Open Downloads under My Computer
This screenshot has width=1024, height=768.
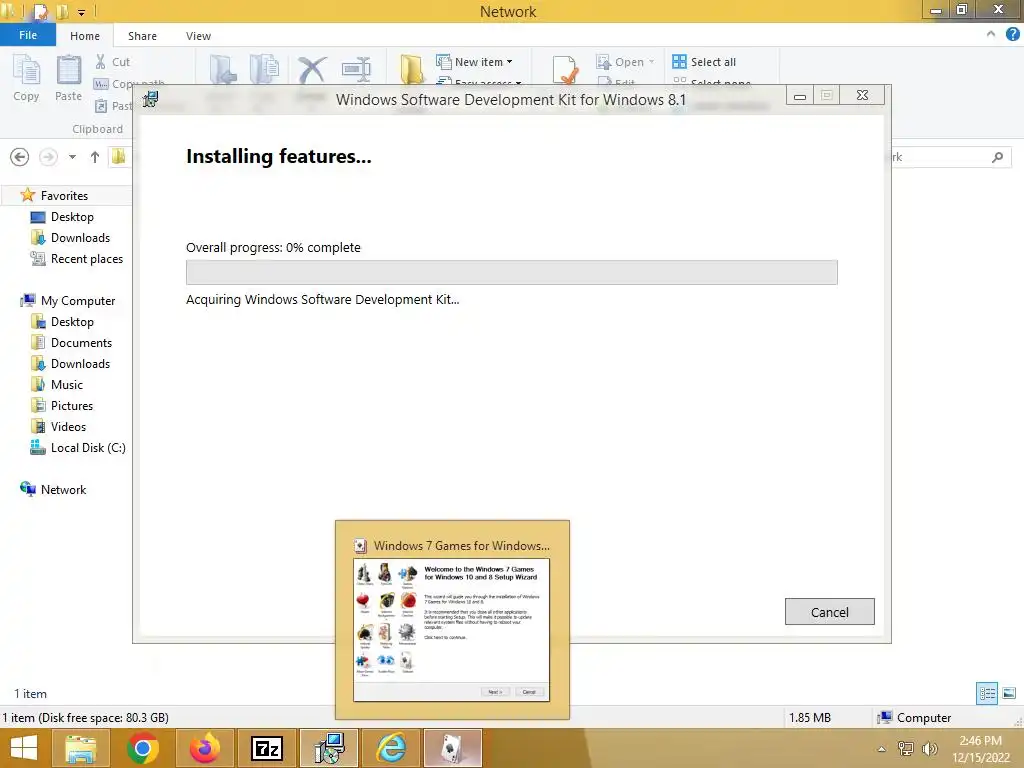click(x=80, y=364)
